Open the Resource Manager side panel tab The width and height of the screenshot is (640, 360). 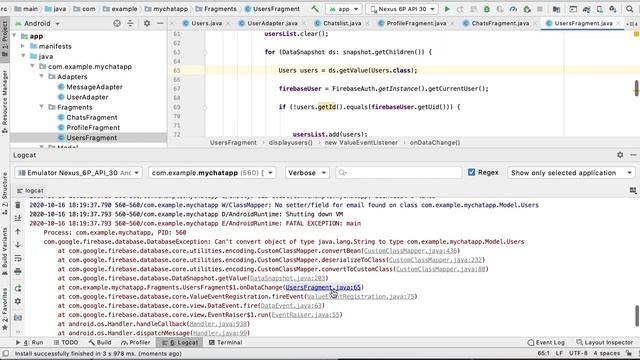click(4, 102)
